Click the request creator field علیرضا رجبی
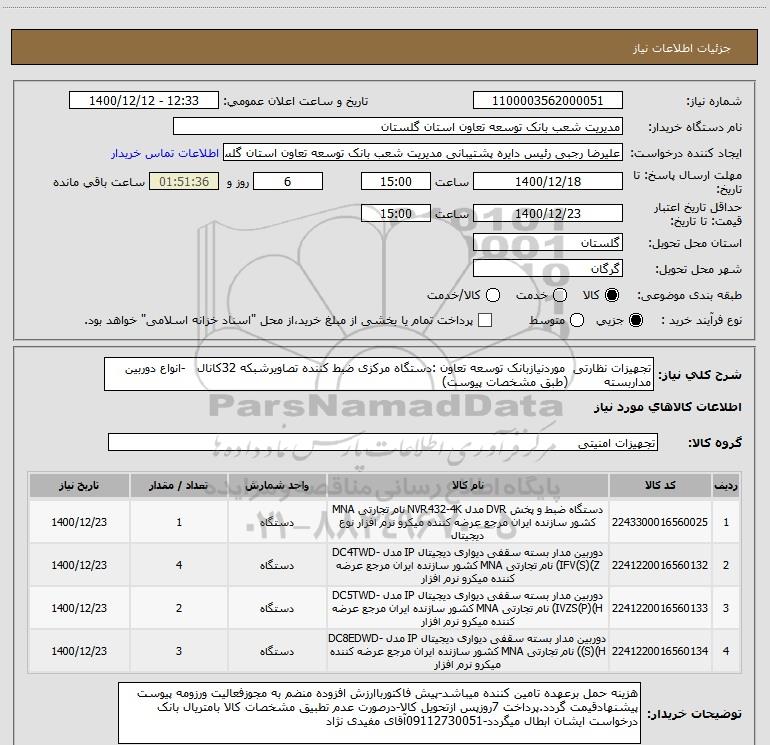 (x=423, y=153)
